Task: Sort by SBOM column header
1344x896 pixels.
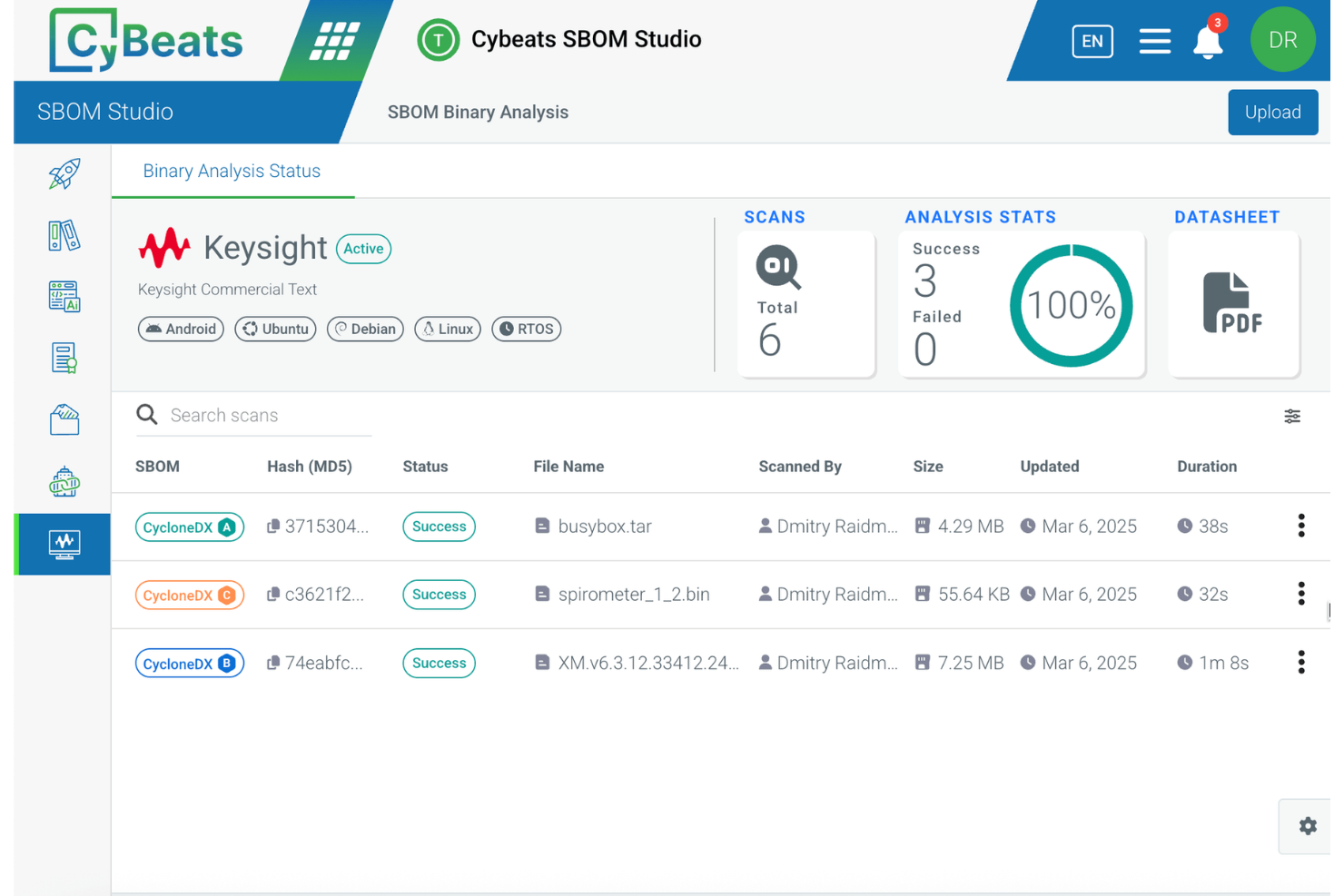Action: tap(157, 467)
